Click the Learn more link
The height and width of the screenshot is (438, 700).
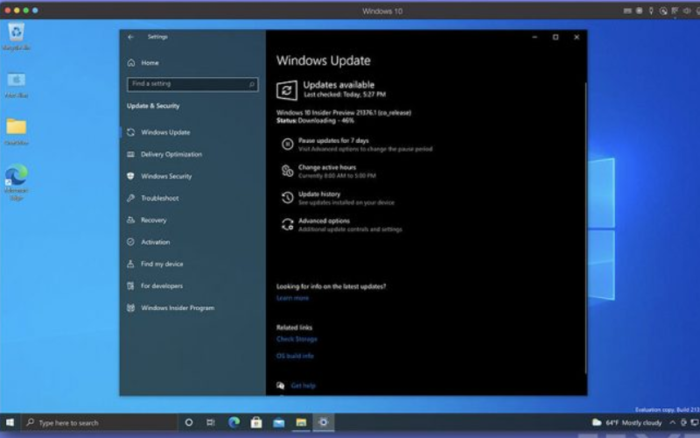click(292, 298)
